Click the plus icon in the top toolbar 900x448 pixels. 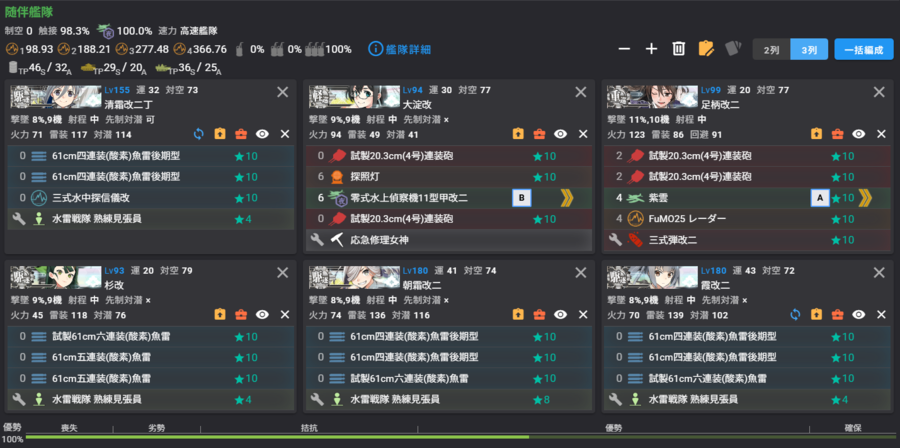click(651, 49)
